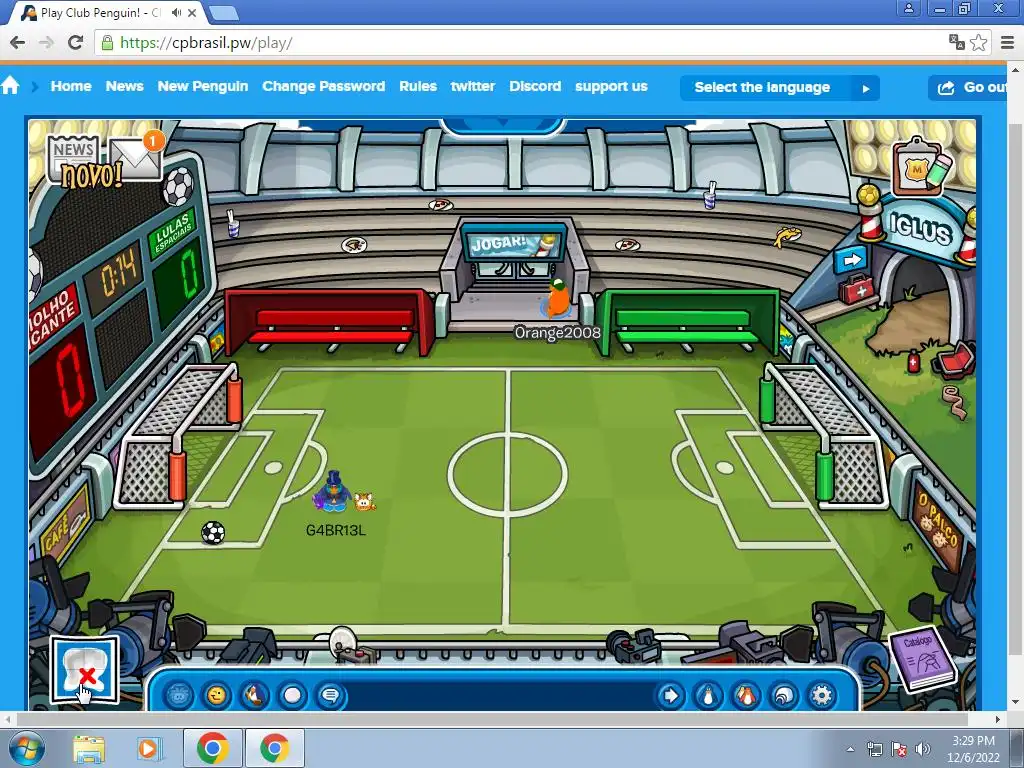
Task: Show hidden tray icons arrow
Action: click(x=850, y=749)
